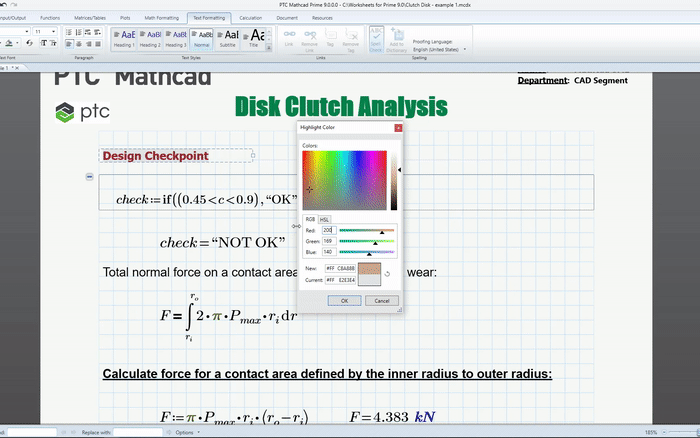Apply the Title text style
The height and width of the screenshot is (438, 700).
pyautogui.click(x=254, y=39)
